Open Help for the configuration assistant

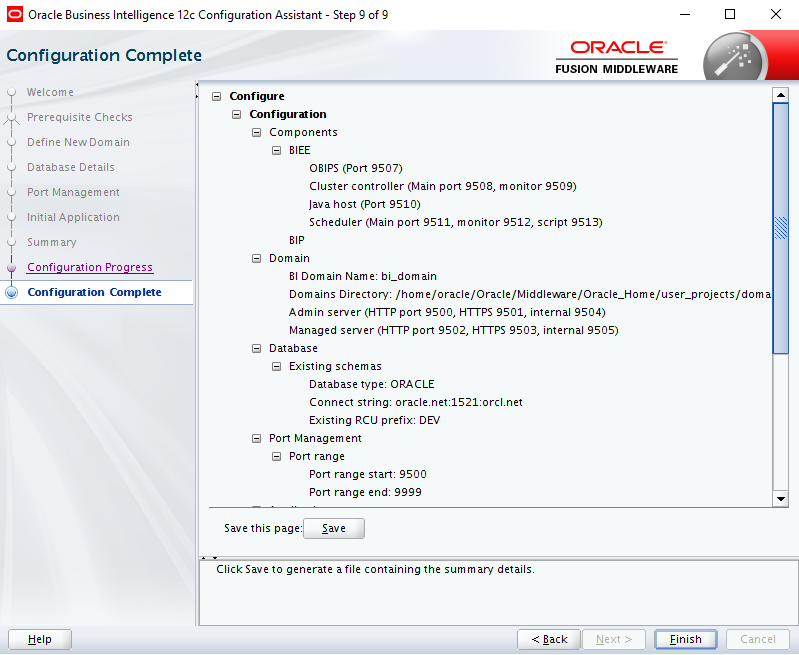(x=40, y=639)
